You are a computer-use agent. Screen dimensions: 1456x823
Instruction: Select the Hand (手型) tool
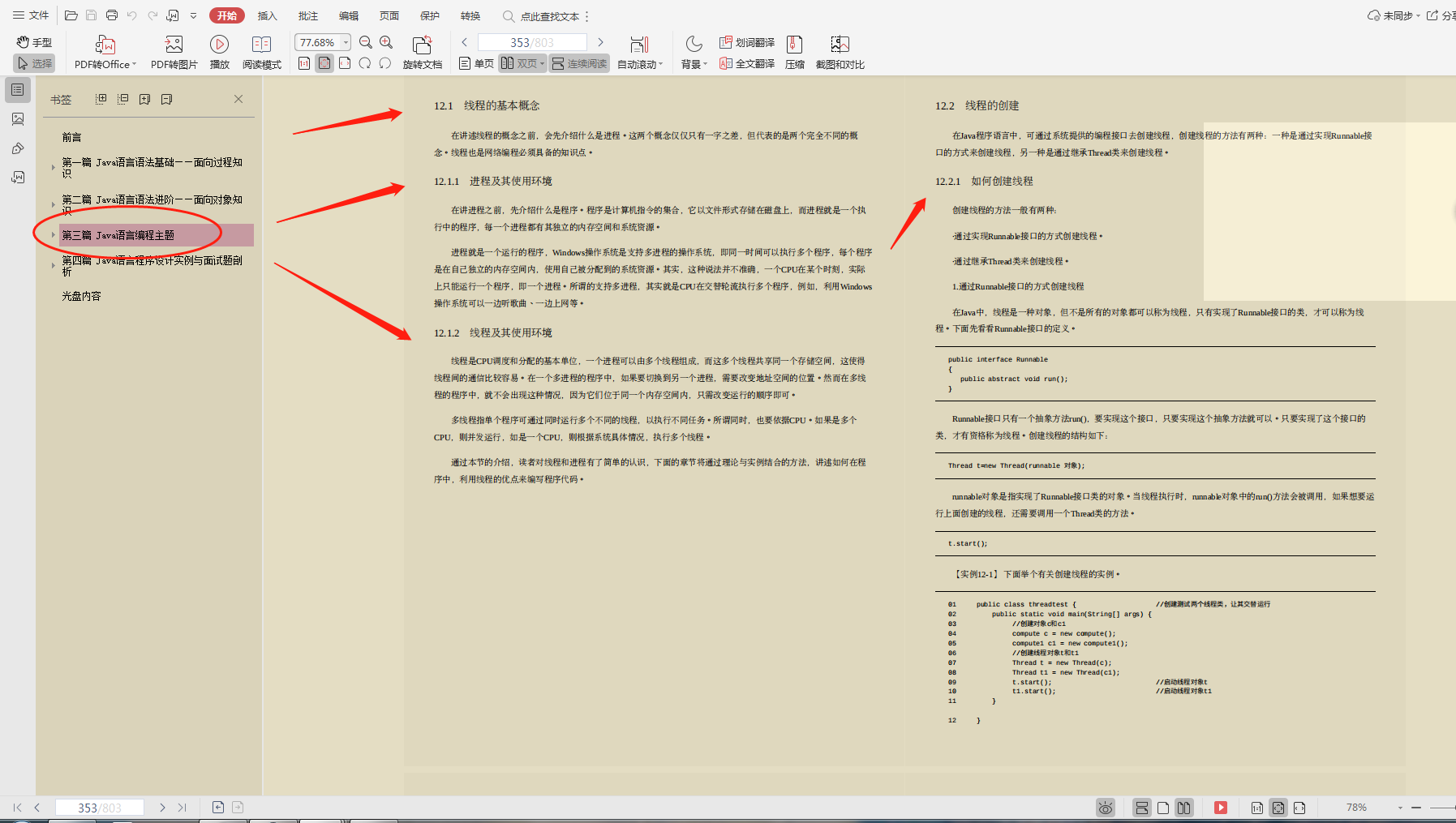coord(34,42)
